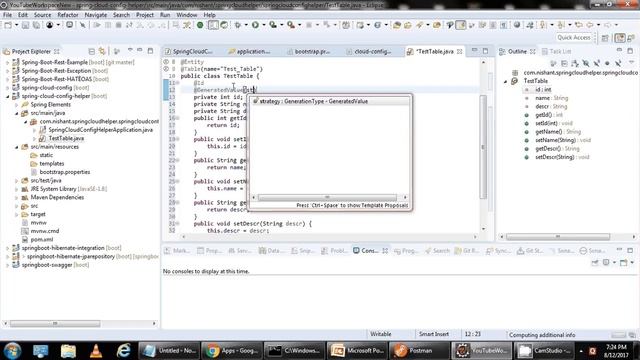640x360 pixels.
Task: Click the green Boot Dashboard toolbar icon
Action: point(200,25)
